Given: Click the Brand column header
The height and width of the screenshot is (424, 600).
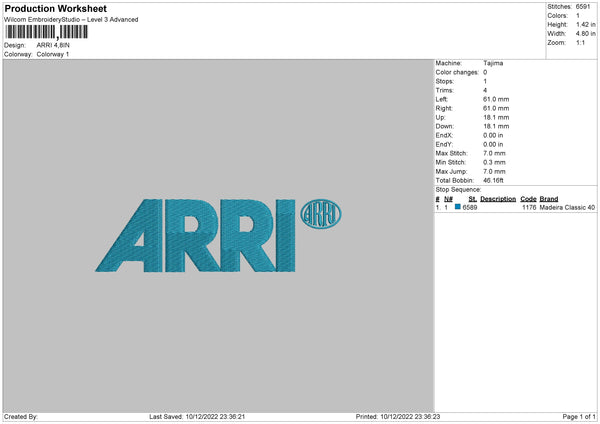Looking at the screenshot, I should click(x=549, y=198).
